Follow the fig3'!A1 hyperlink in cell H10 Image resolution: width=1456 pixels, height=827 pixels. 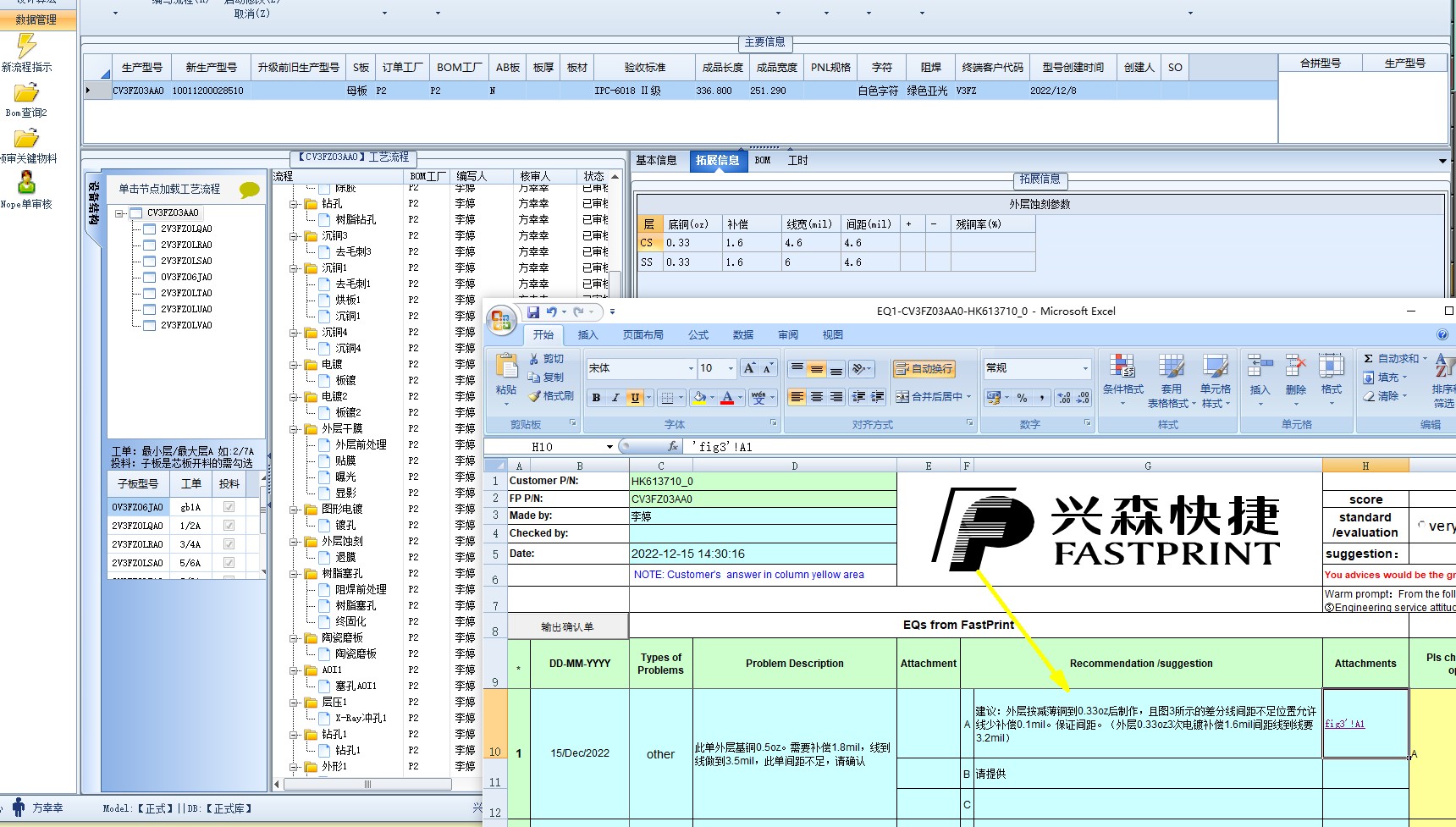(x=1345, y=724)
